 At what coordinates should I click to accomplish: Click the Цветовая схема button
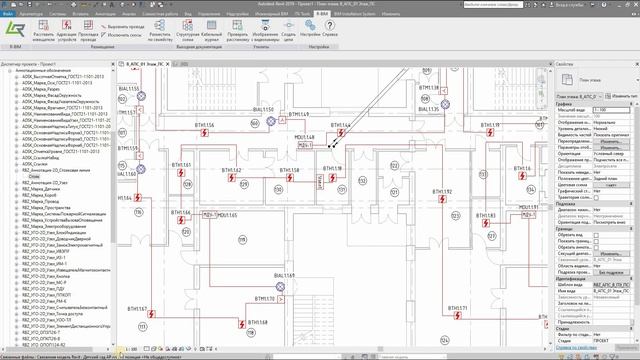pyautogui.click(x=611, y=185)
